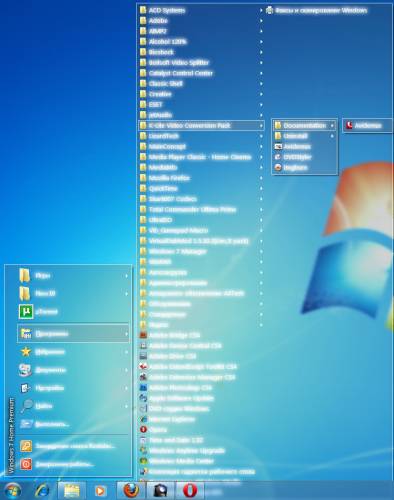Launch Internet Explorer from the taskbar
Screen dimensions: 394x500
click(42, 490)
